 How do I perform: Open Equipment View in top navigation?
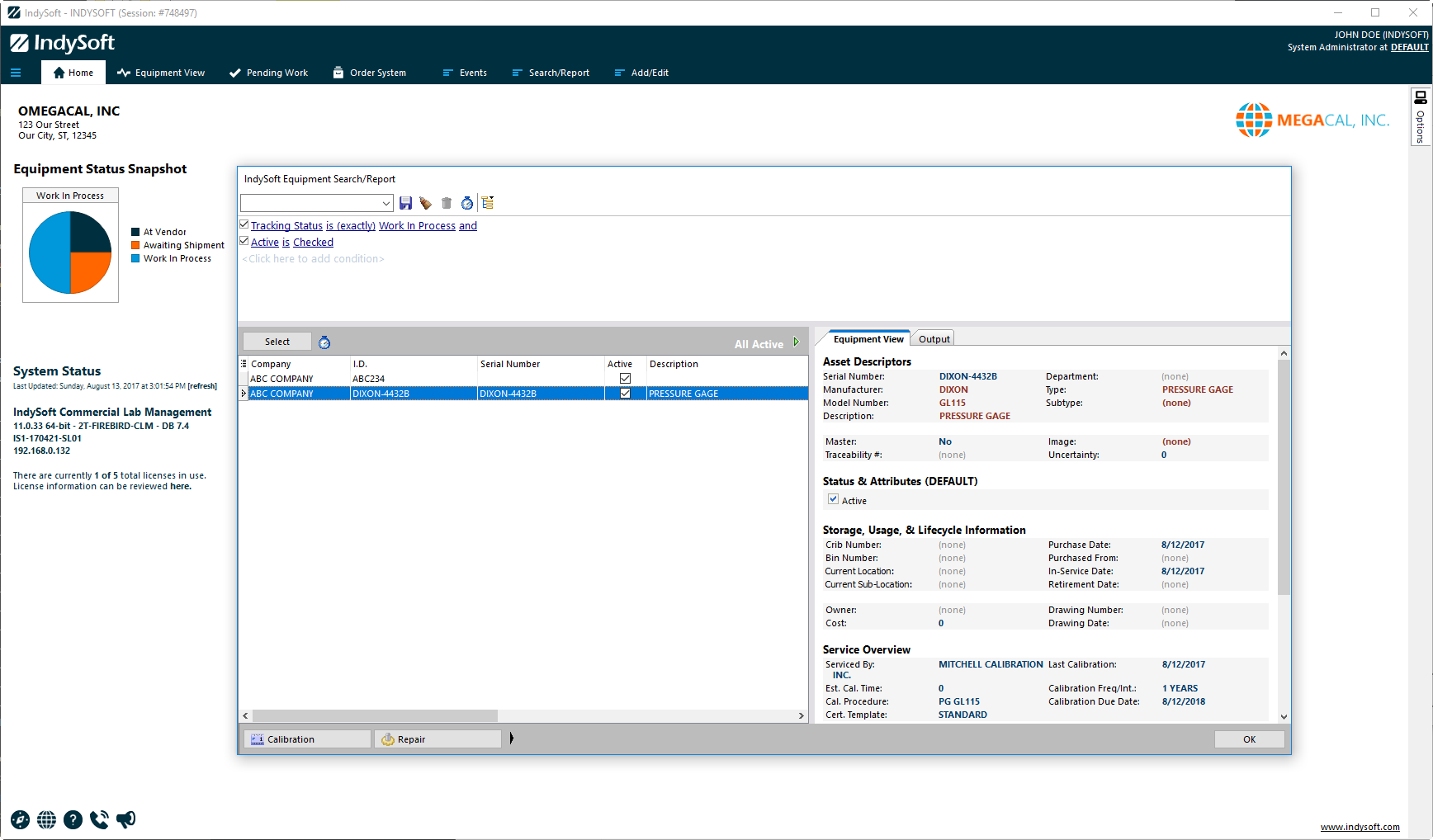click(x=161, y=73)
